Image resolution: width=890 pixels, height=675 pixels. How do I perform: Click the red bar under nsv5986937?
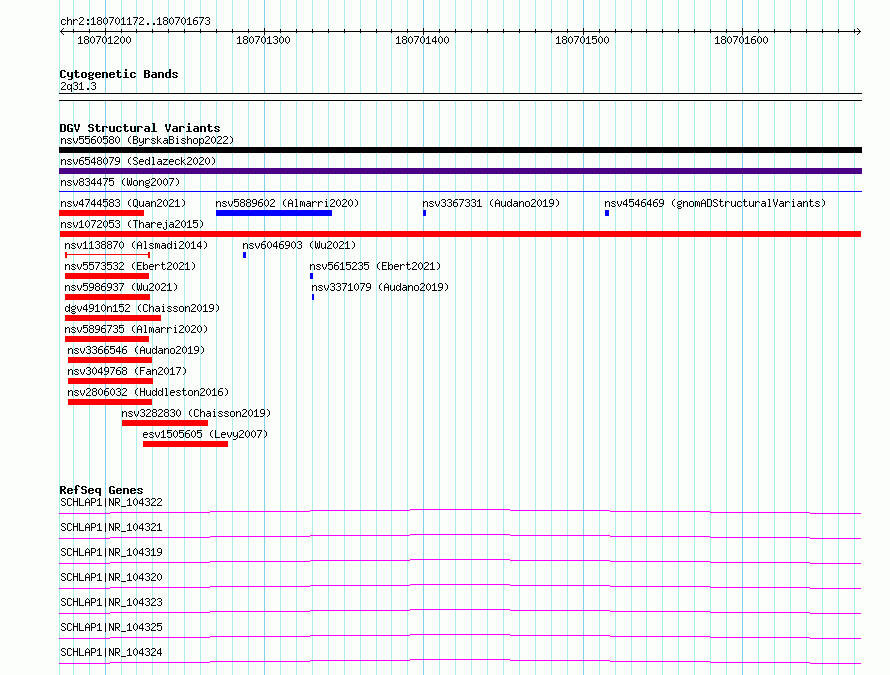[x=107, y=297]
